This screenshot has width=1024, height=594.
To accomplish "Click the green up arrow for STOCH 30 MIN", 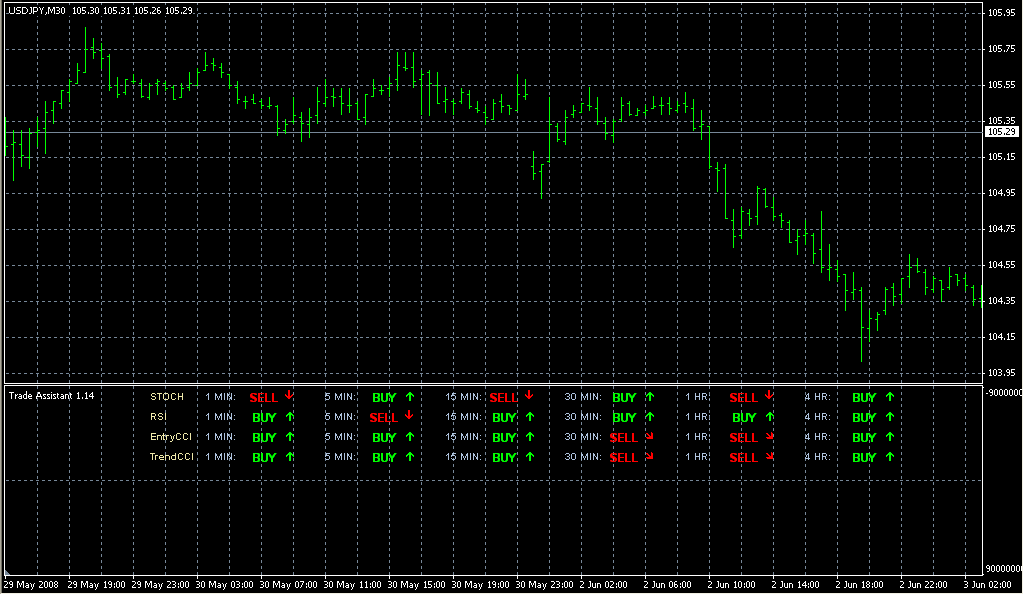I will 649,396.
